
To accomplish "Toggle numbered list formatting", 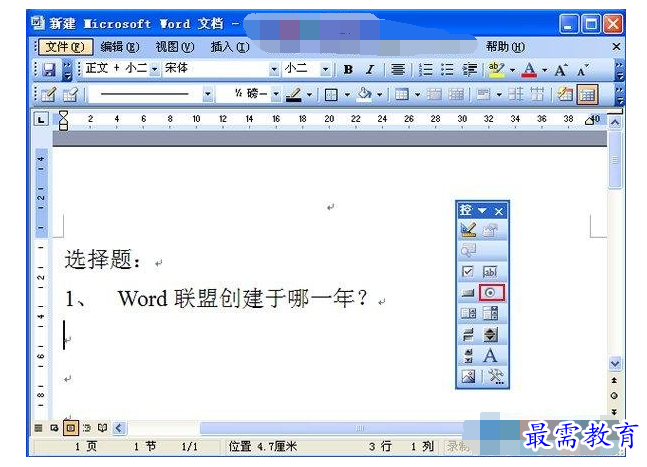I will click(x=426, y=70).
